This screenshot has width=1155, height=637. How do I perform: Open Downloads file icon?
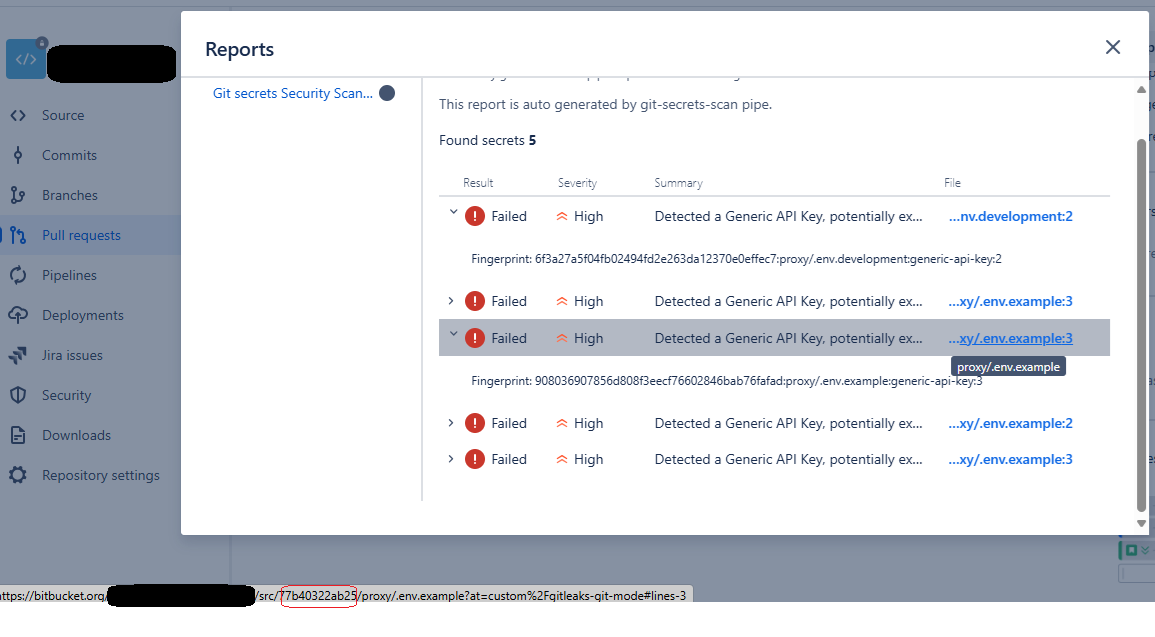(18, 435)
